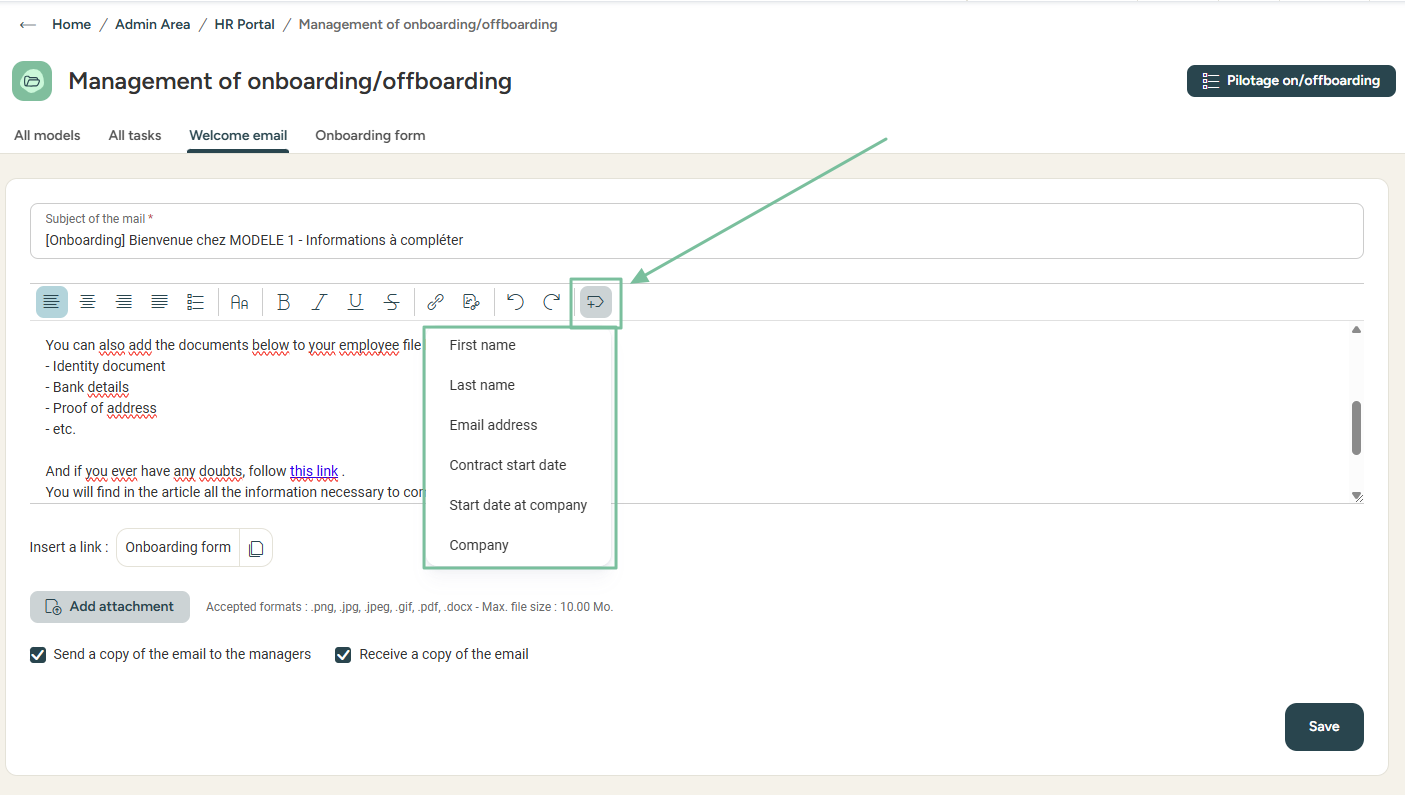Image resolution: width=1405 pixels, height=795 pixels.
Task: Apply italic formatting
Action: pyautogui.click(x=319, y=302)
